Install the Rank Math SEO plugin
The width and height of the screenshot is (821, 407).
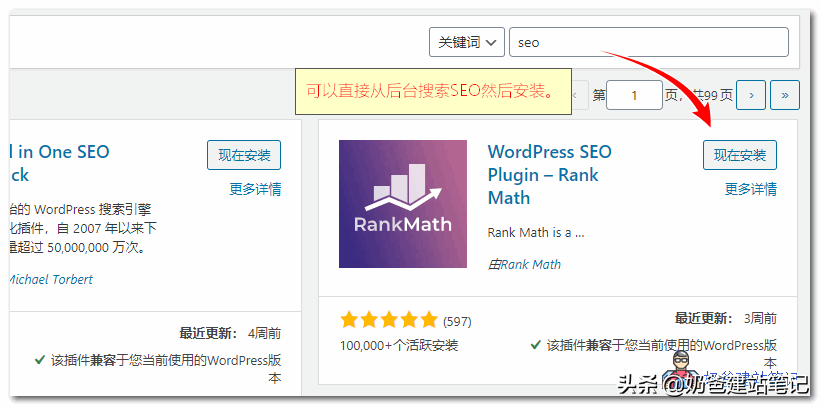740,155
